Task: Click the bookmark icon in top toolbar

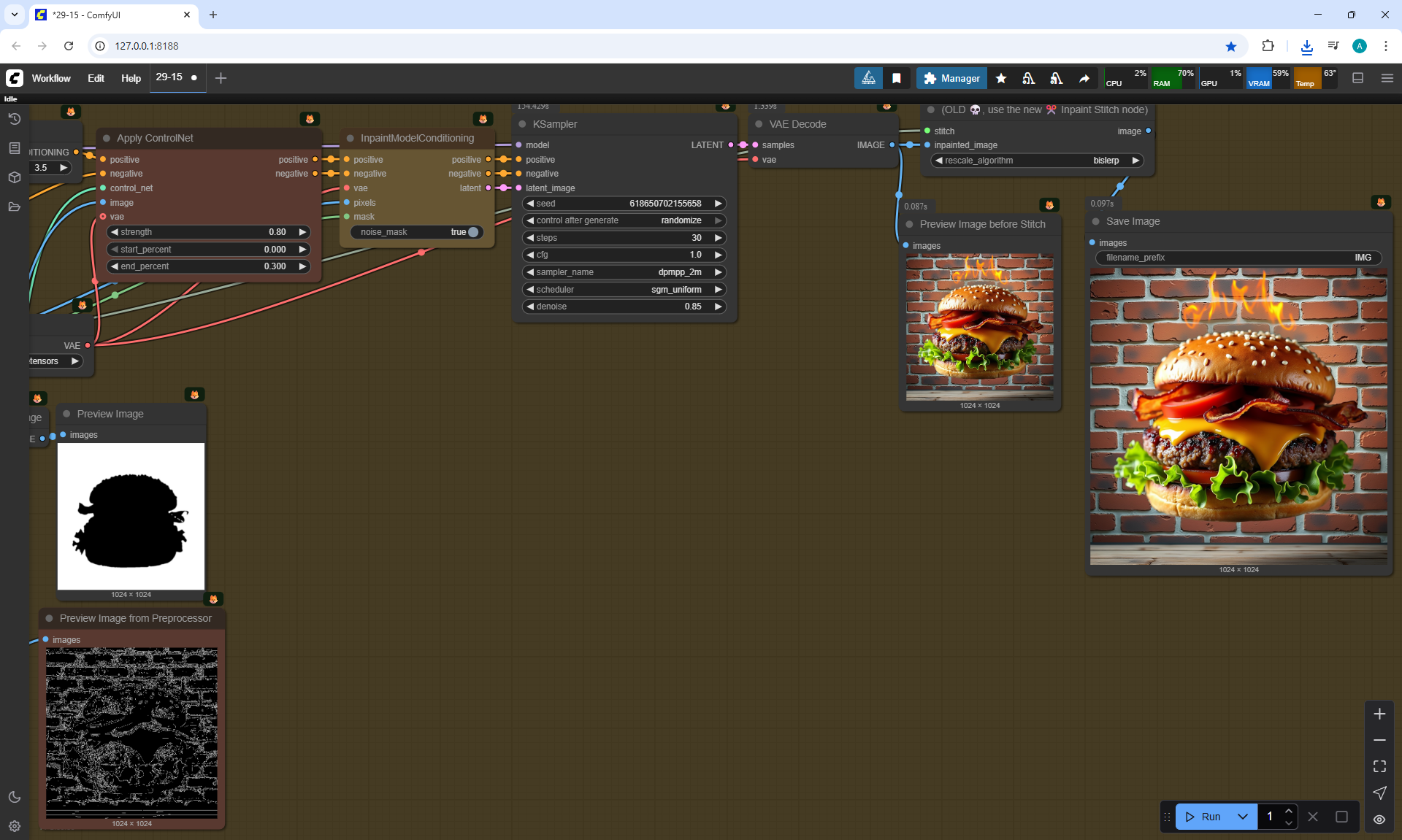Action: (897, 78)
